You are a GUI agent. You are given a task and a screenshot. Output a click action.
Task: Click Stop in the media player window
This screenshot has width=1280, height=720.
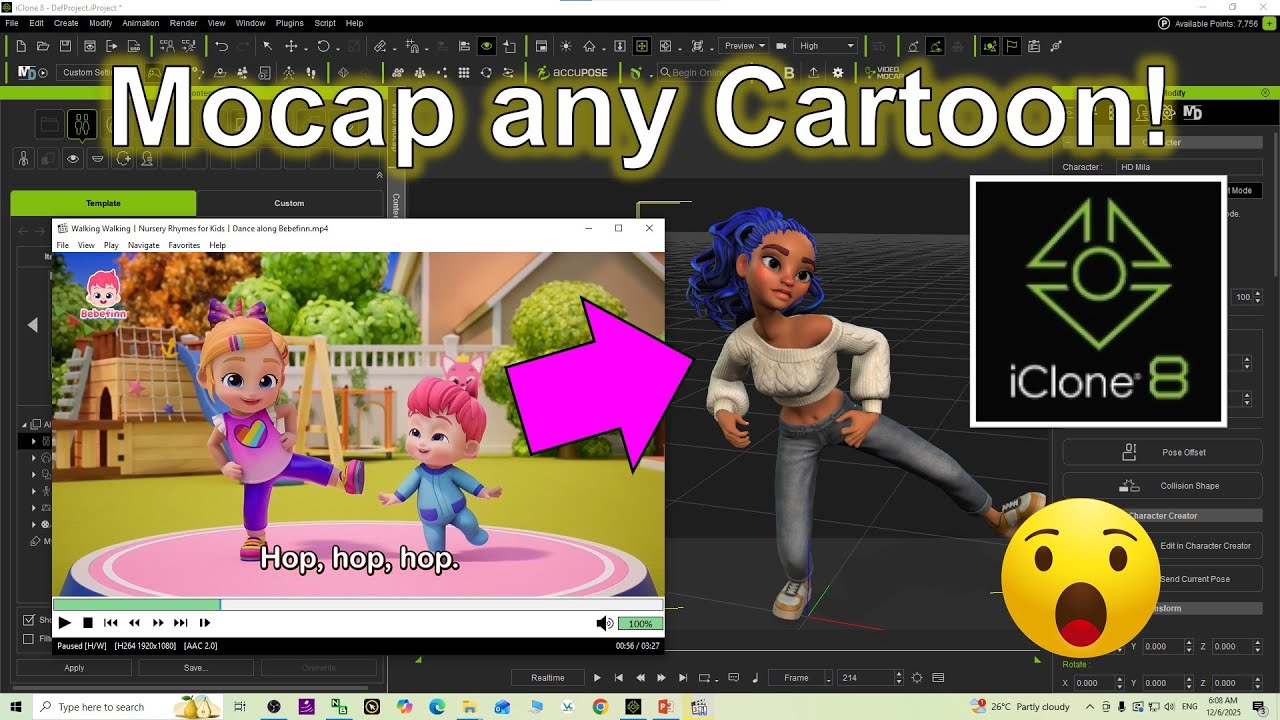coord(88,623)
